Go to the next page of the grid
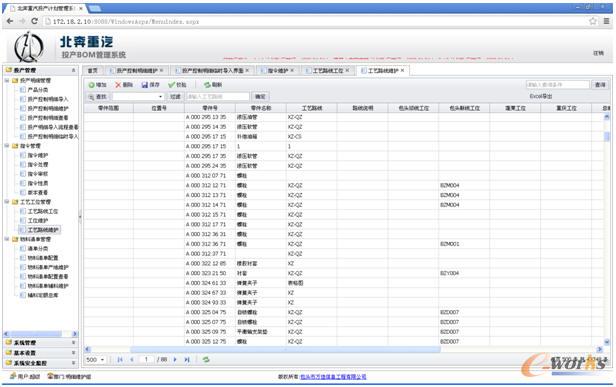This screenshot has height=387, width=616. (x=175, y=359)
